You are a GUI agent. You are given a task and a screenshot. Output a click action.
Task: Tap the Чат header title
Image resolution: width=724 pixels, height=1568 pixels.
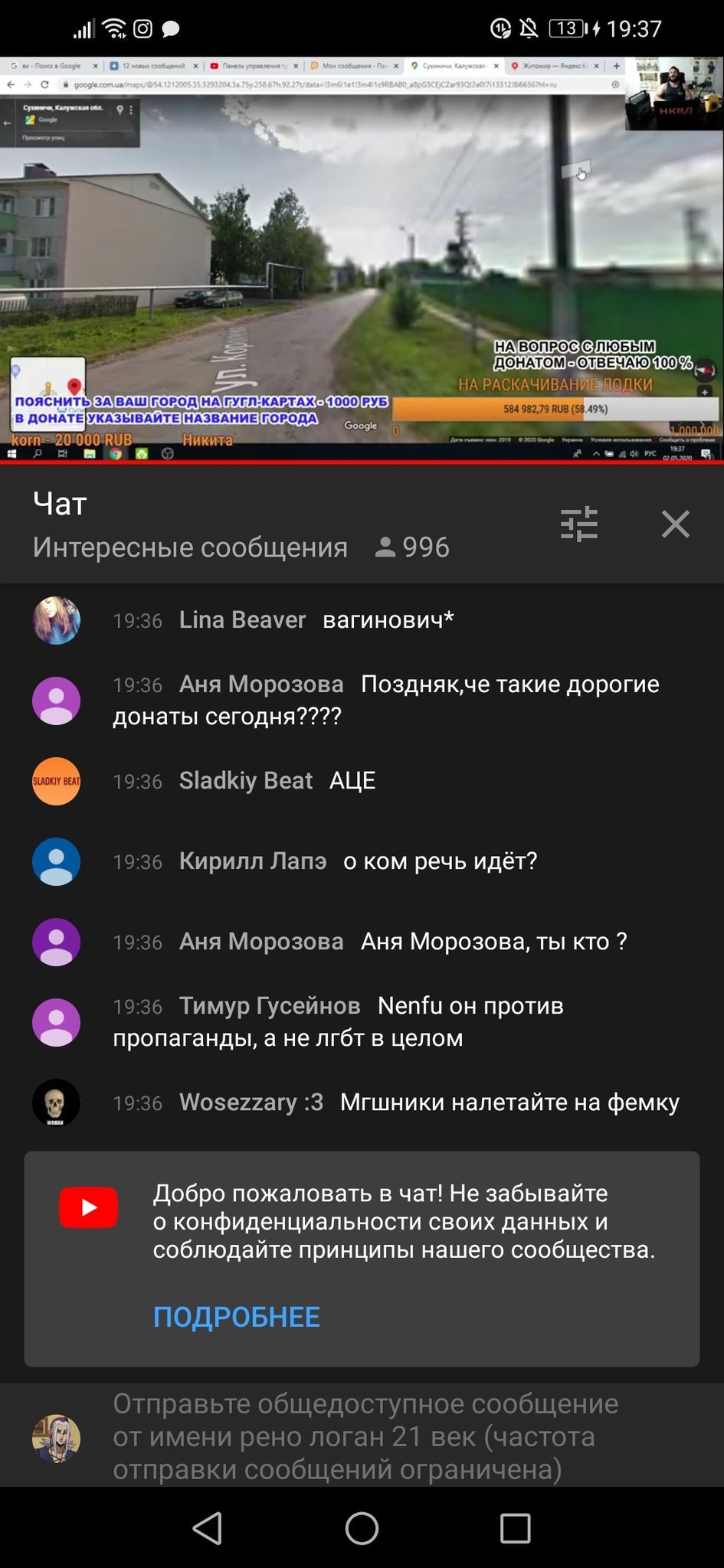click(x=60, y=505)
